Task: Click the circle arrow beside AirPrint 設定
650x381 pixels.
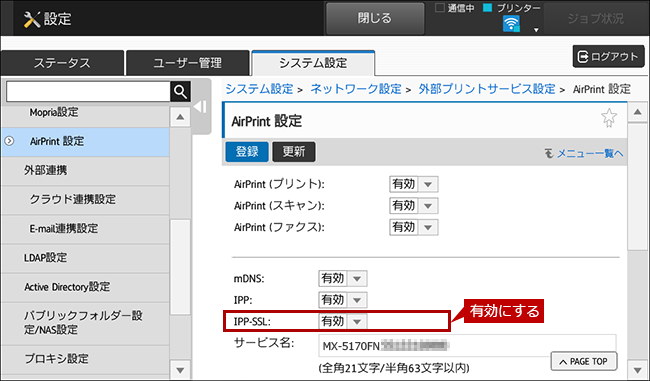Action: (9, 141)
